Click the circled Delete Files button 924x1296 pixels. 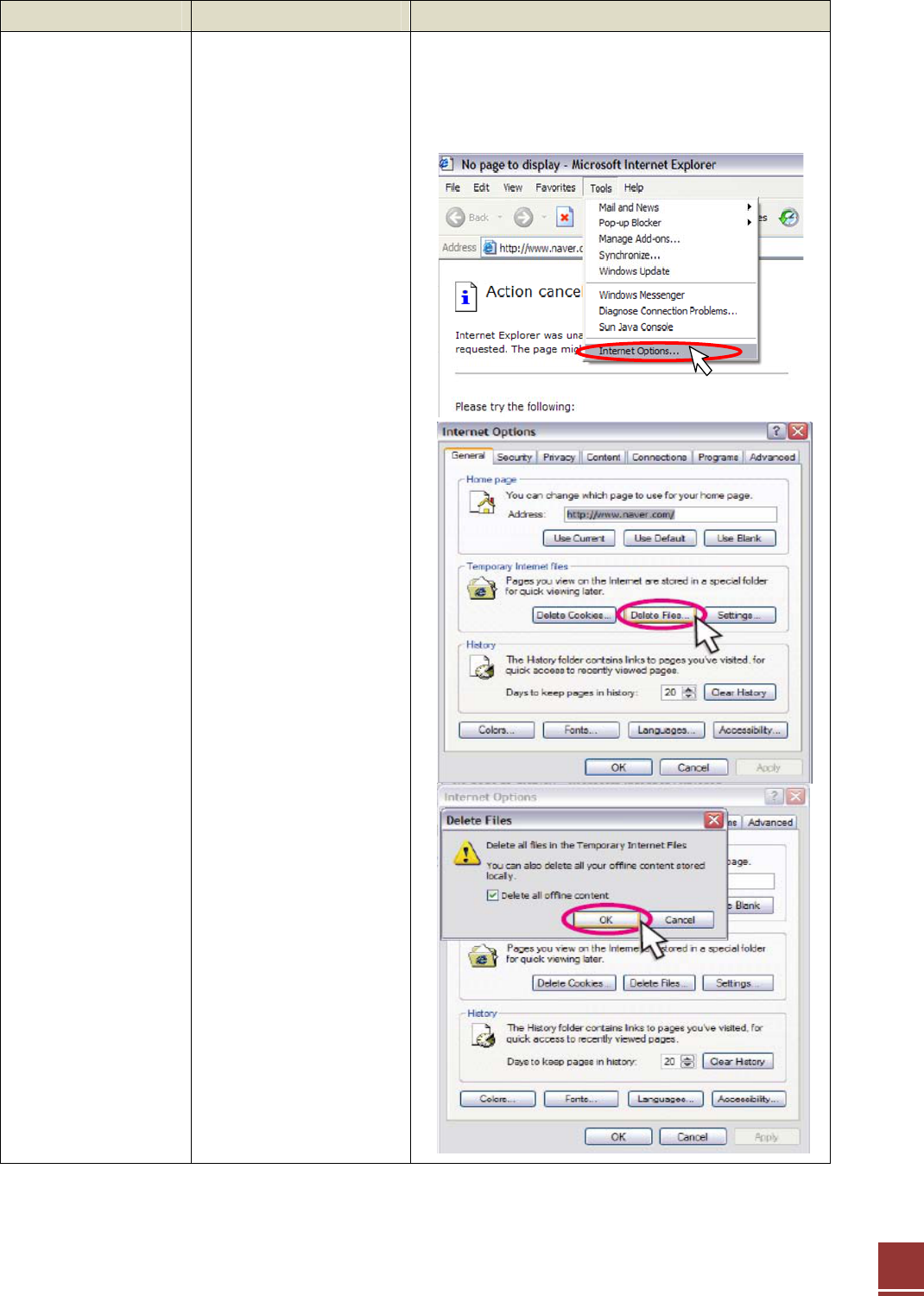click(x=660, y=615)
